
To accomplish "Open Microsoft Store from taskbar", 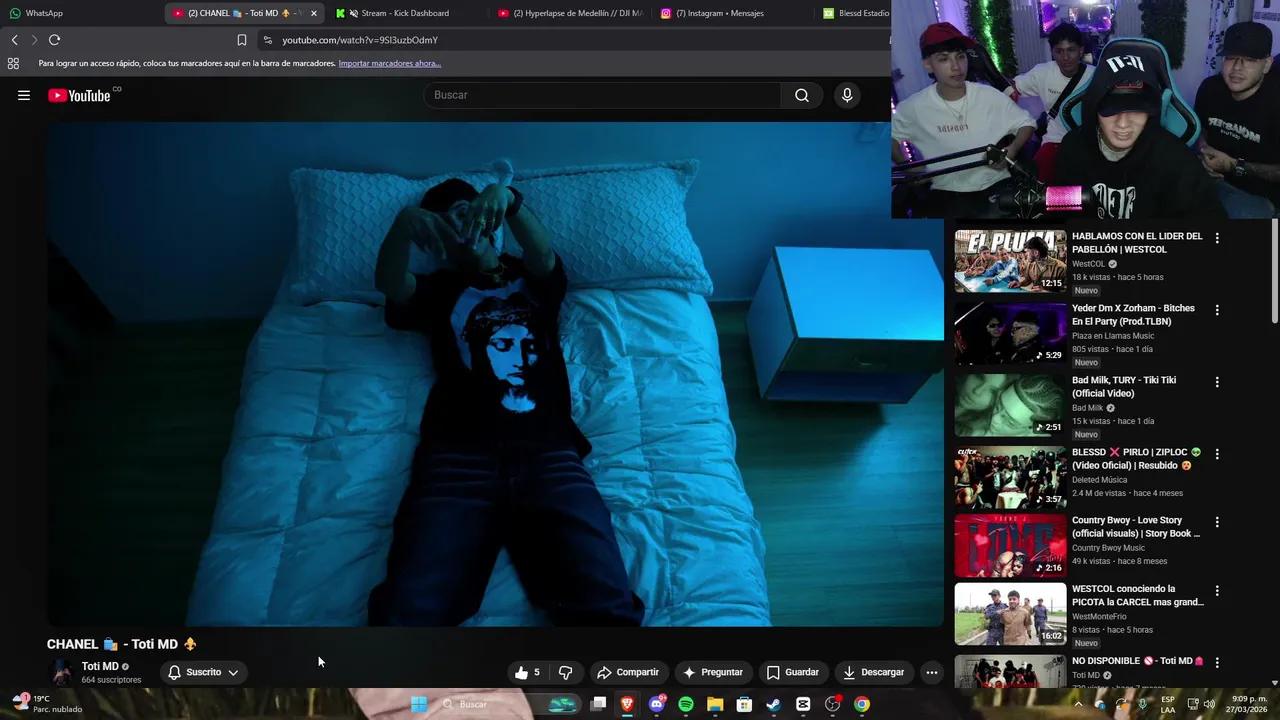I will [x=744, y=704].
